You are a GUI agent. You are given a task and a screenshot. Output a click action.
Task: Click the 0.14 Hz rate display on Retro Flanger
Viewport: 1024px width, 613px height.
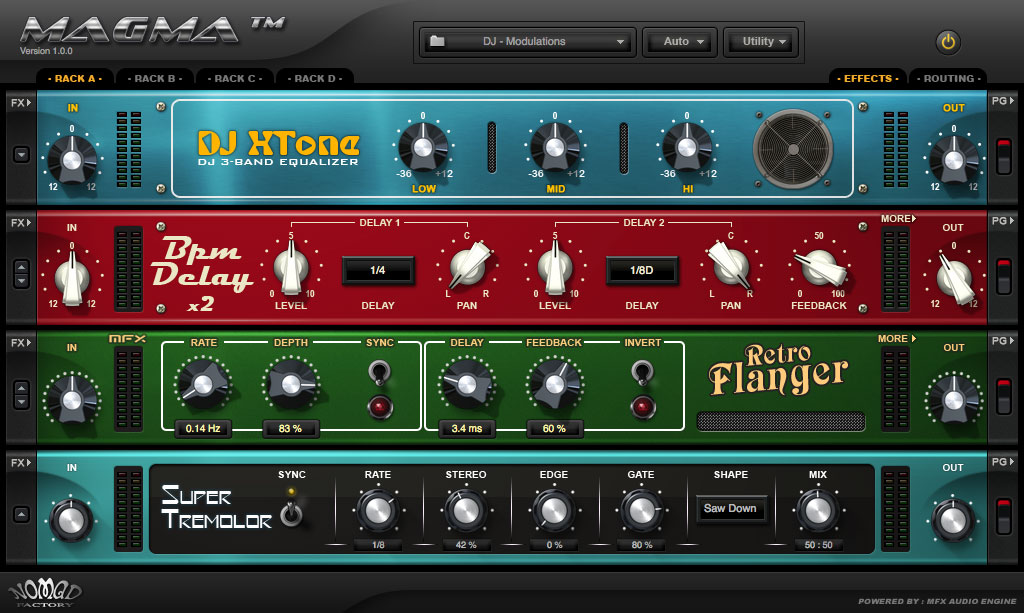tap(205, 429)
